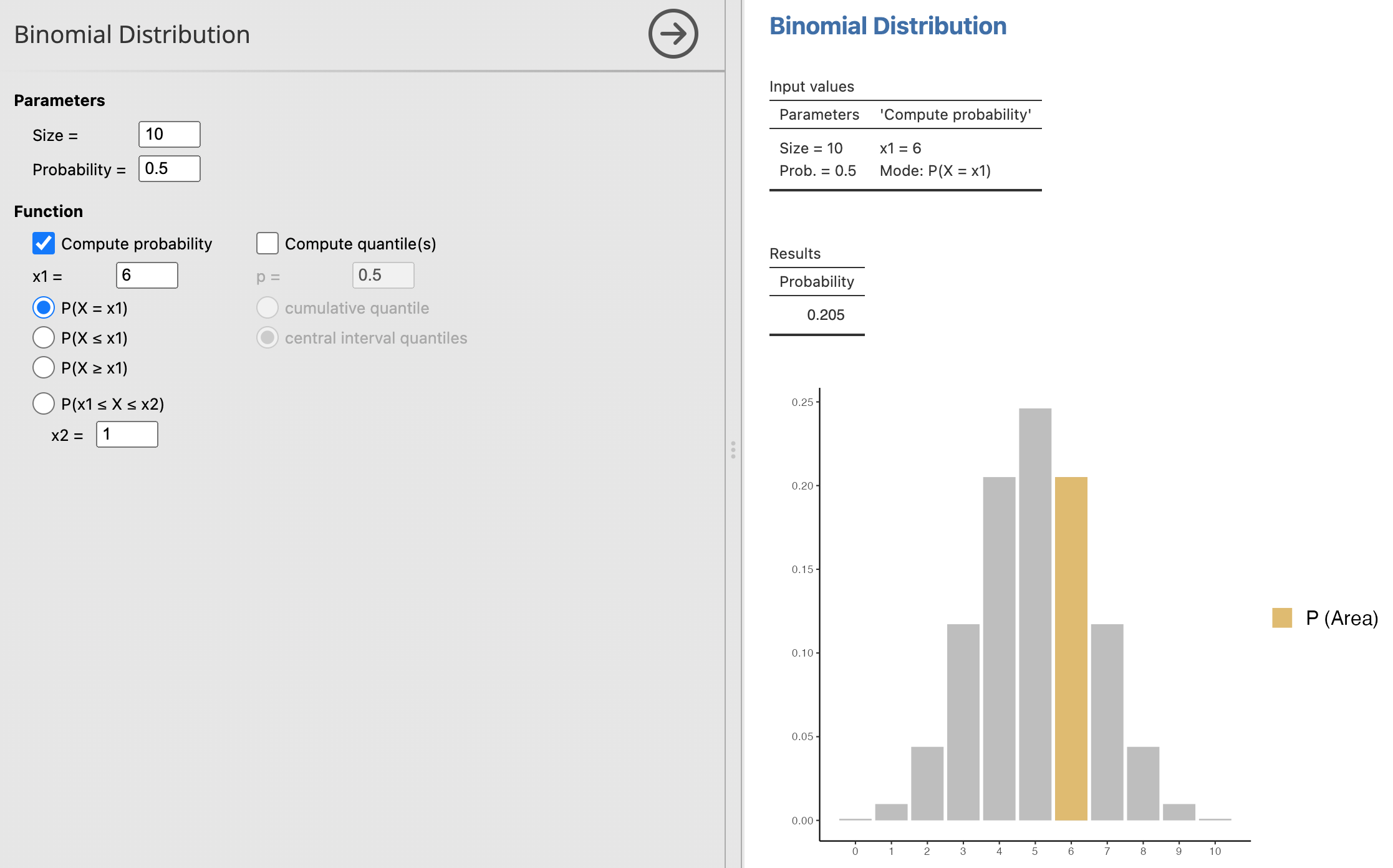Click the highlighted gold bar at 6
The image size is (1393, 868).
[x=1071, y=649]
